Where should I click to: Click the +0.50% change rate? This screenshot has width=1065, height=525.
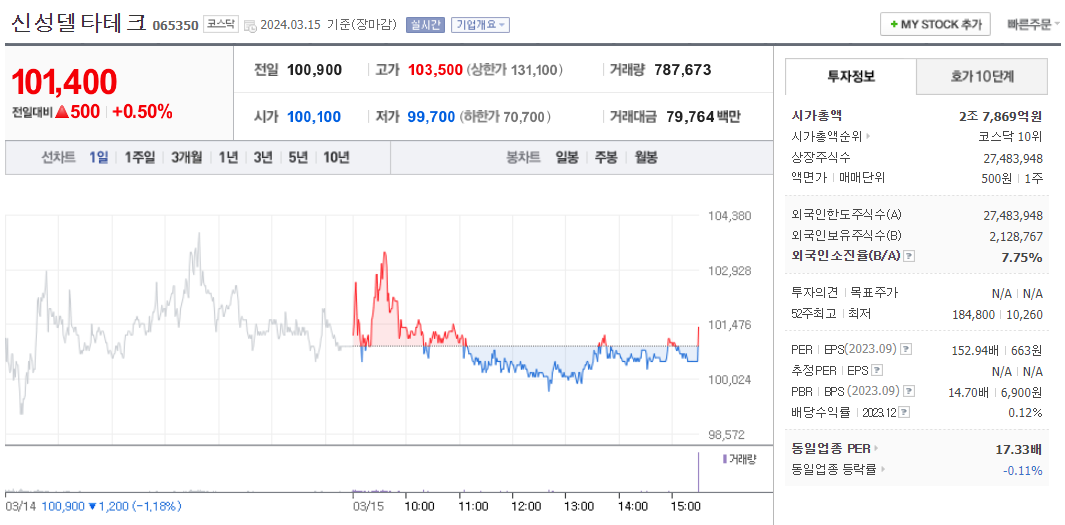[143, 112]
